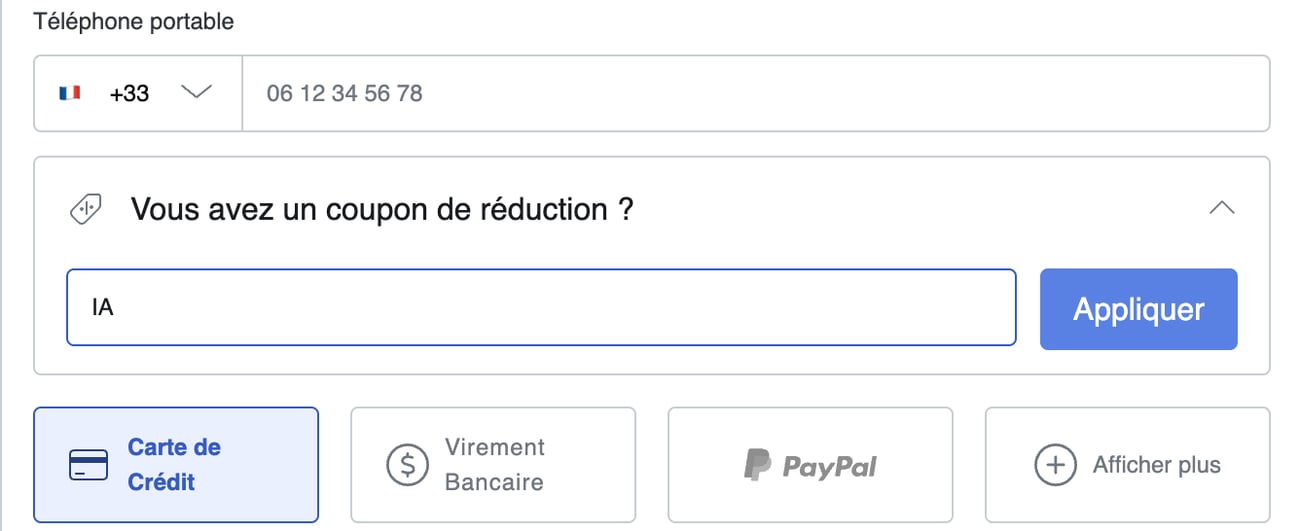The image size is (1300, 531).
Task: Click the coupon tag icon
Action: [x=83, y=210]
